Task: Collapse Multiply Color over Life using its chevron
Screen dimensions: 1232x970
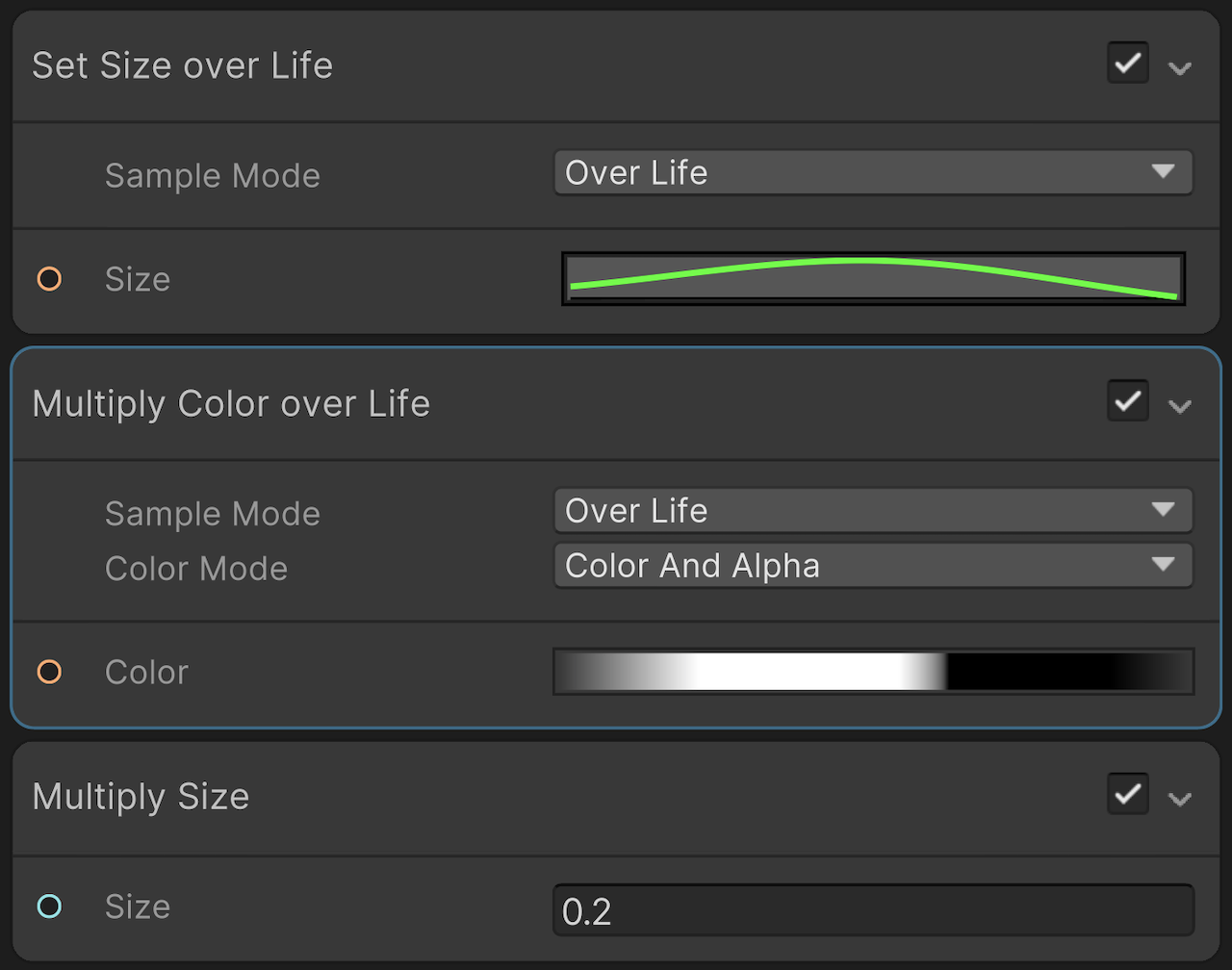Action: [x=1180, y=405]
